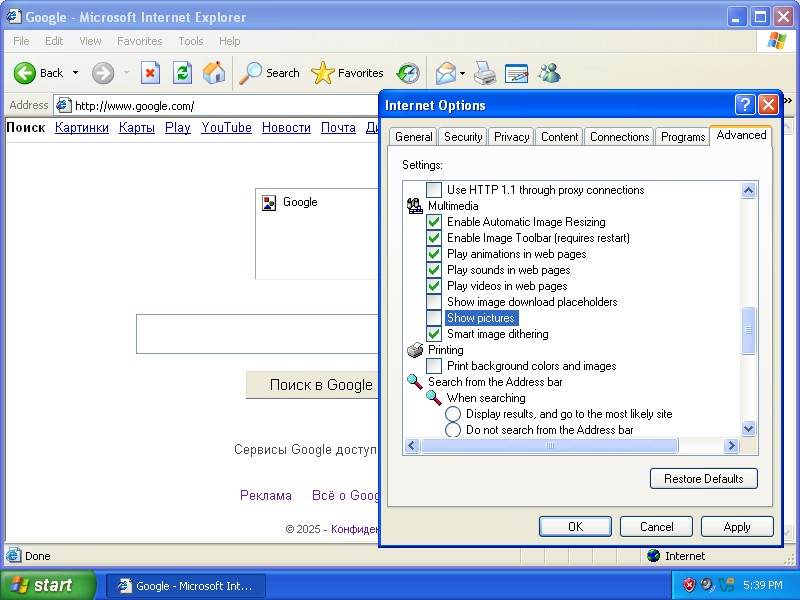Image resolution: width=800 pixels, height=600 pixels.
Task: Switch to the Security tab
Action: (463, 137)
